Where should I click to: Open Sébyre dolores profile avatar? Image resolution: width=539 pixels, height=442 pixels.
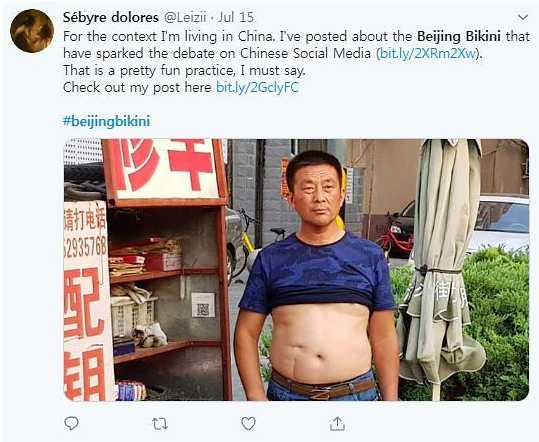tap(32, 31)
